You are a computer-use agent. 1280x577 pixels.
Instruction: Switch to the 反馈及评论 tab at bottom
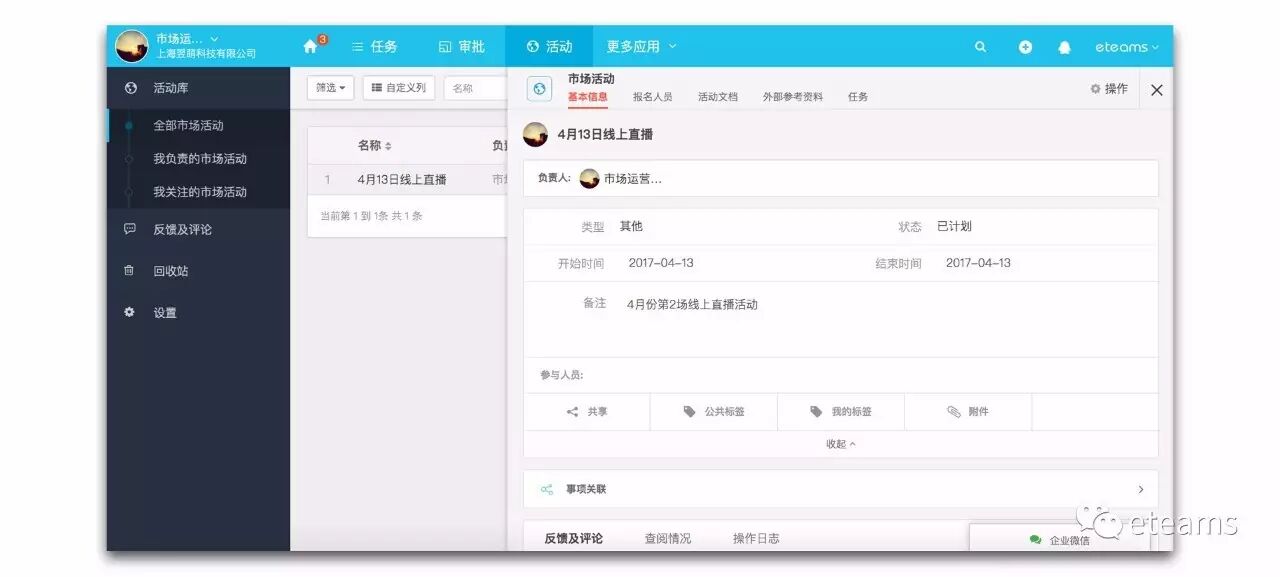574,538
